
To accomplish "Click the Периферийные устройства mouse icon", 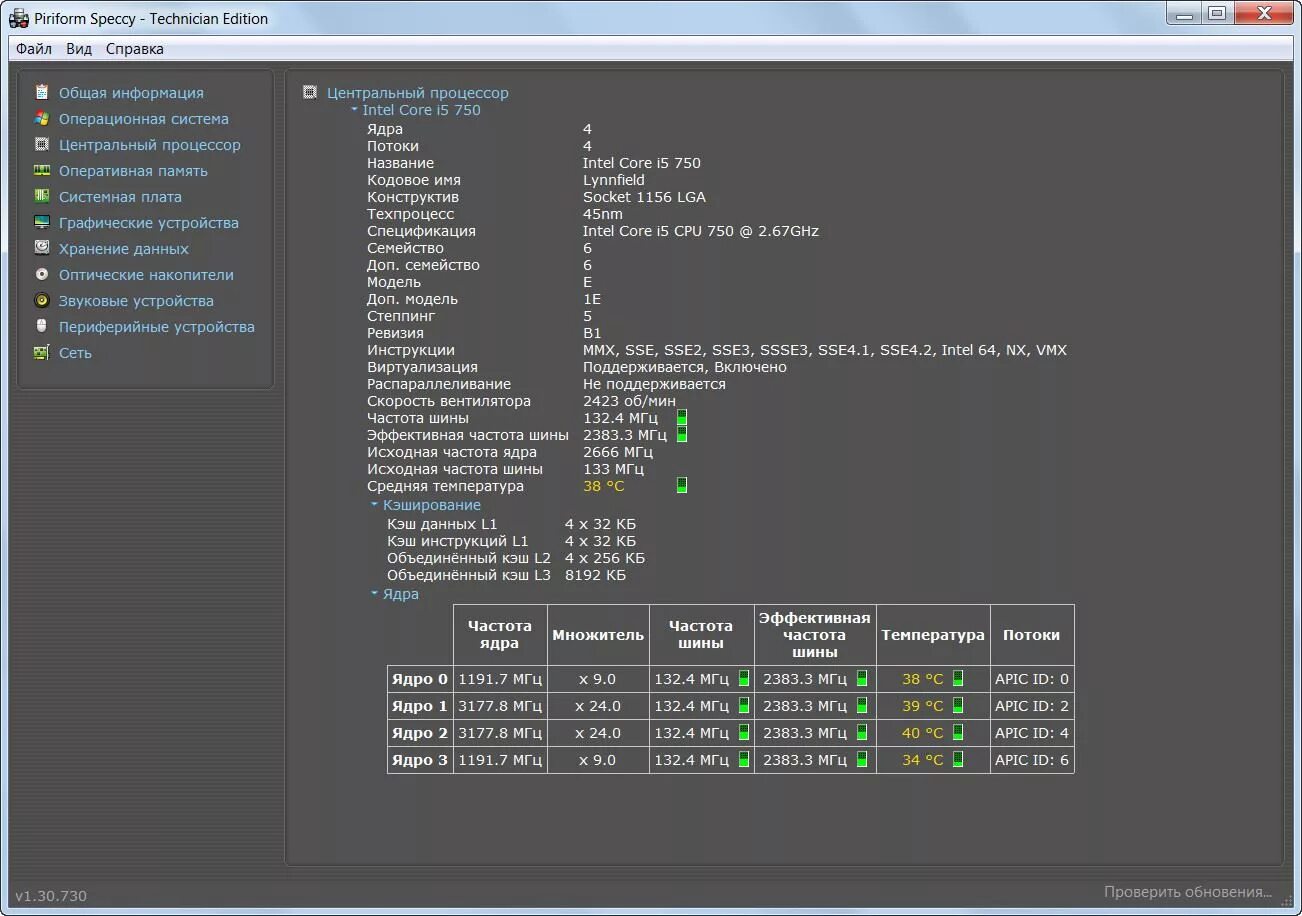I will (42, 326).
